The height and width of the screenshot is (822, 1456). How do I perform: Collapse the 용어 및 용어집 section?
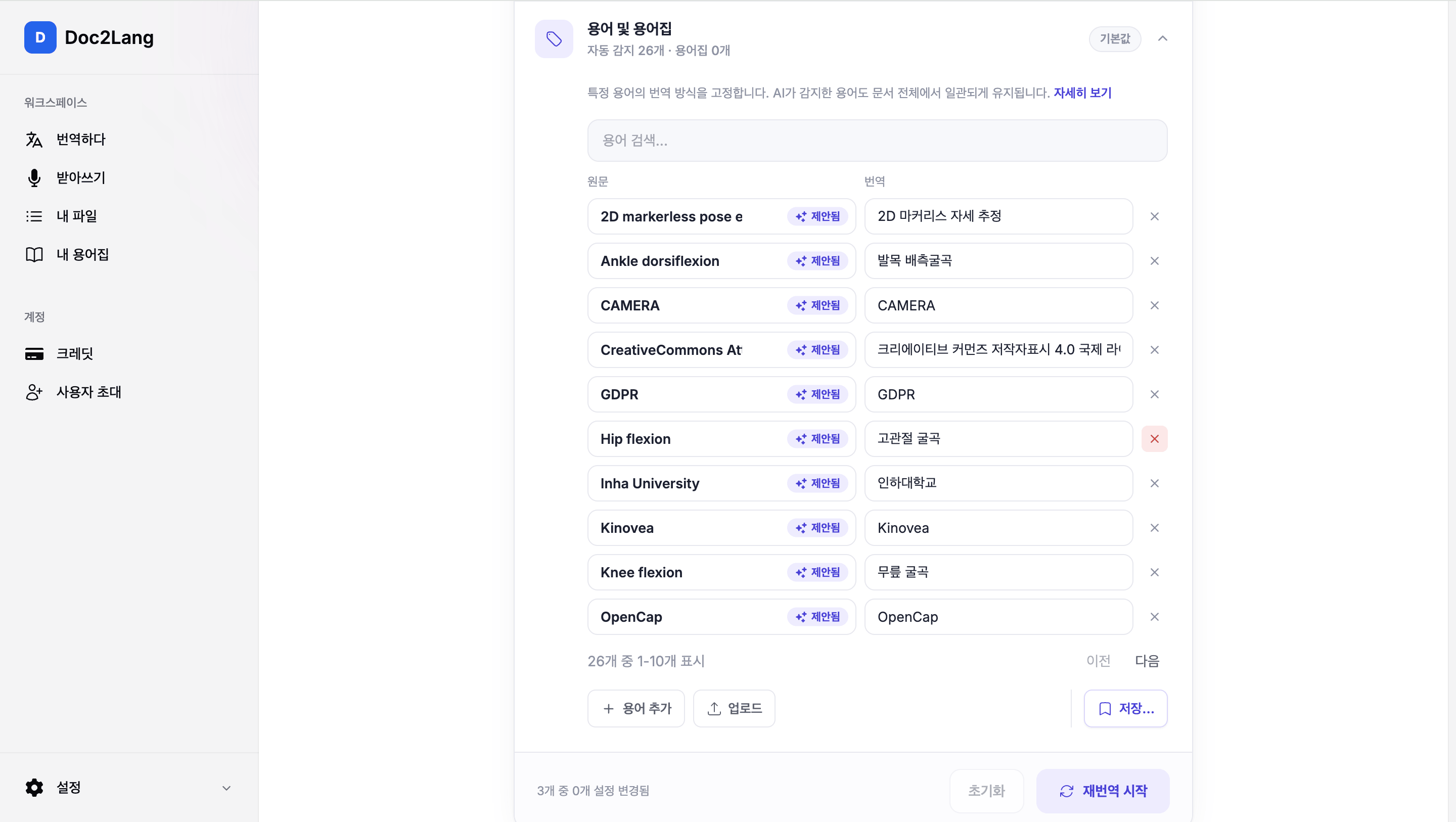pyautogui.click(x=1163, y=38)
